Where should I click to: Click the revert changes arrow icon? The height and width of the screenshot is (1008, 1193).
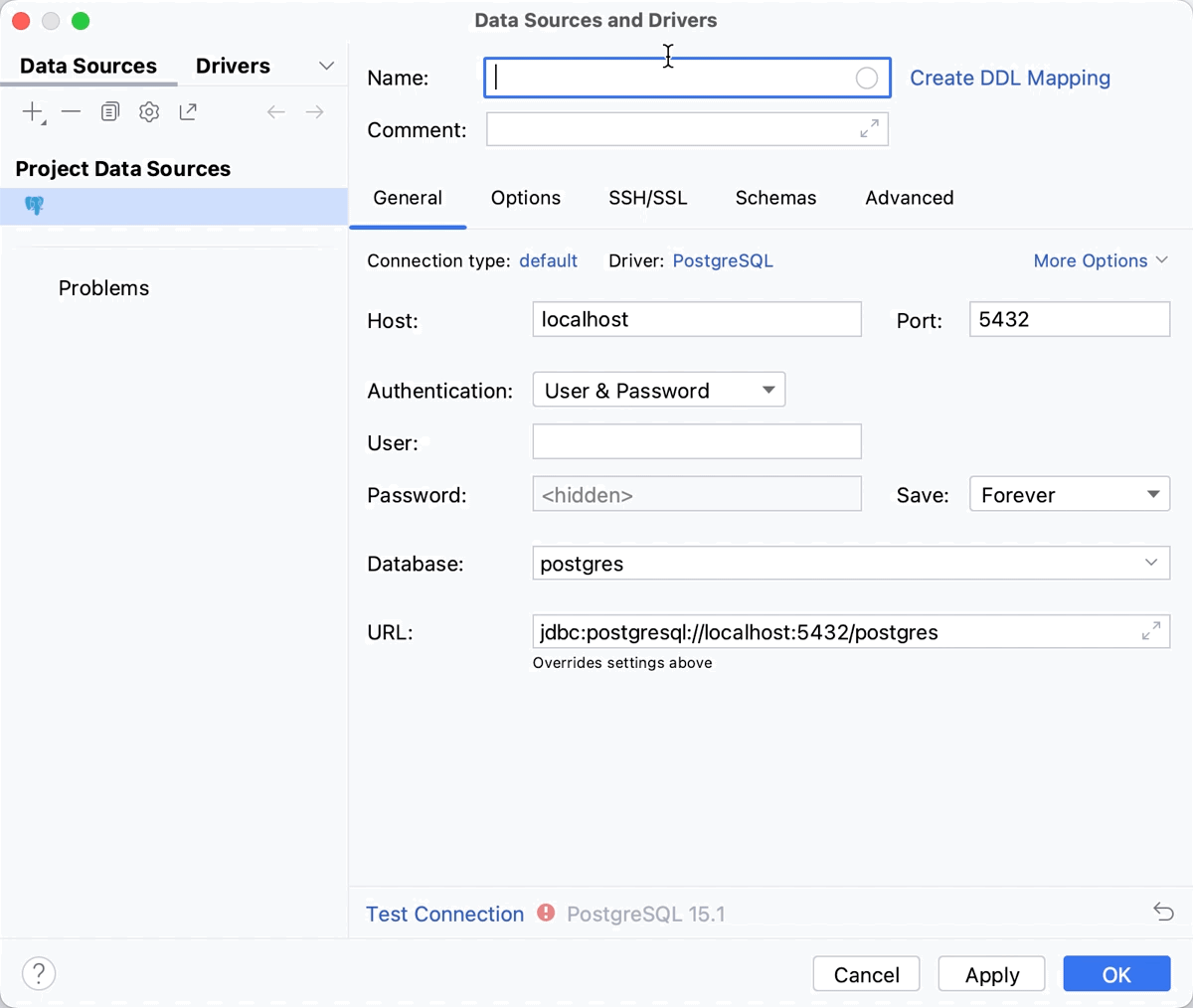[x=1163, y=912]
